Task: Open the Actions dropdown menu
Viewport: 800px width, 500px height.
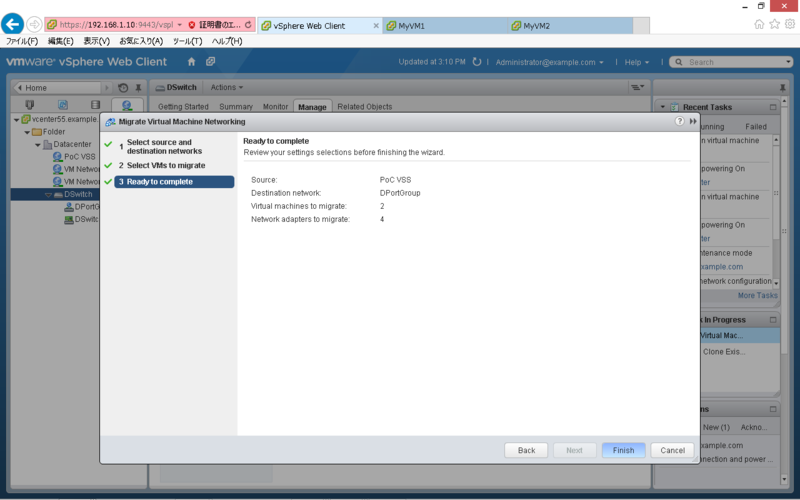Action: 227,87
